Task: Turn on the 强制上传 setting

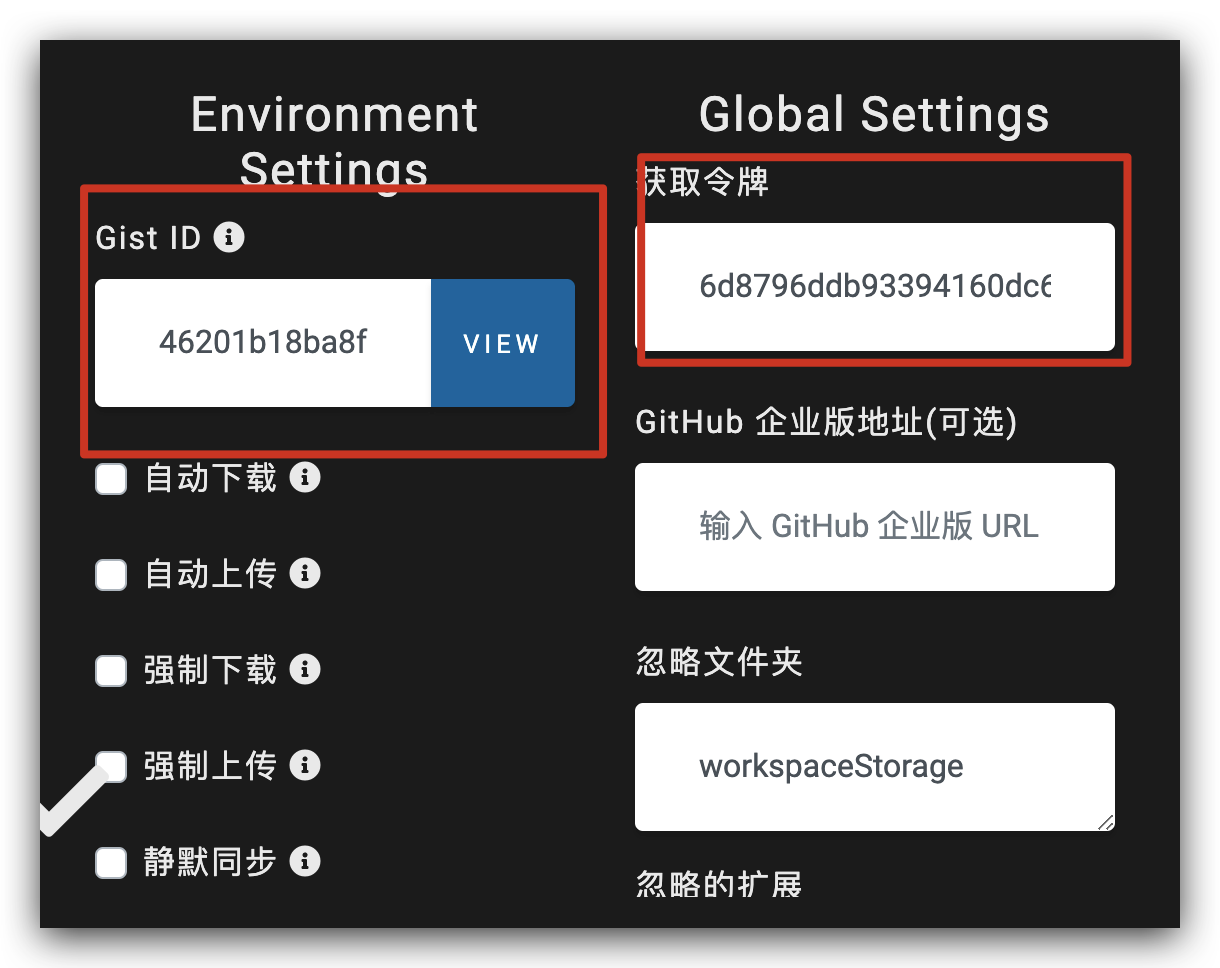Action: coord(111,766)
